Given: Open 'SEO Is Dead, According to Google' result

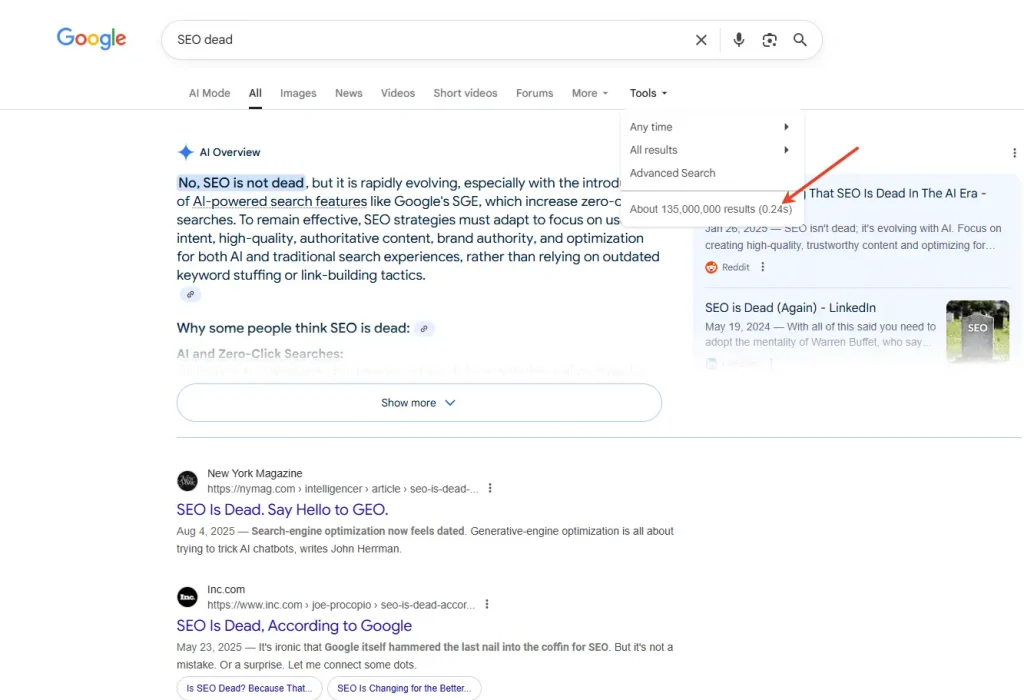Looking at the screenshot, I should click(x=294, y=626).
